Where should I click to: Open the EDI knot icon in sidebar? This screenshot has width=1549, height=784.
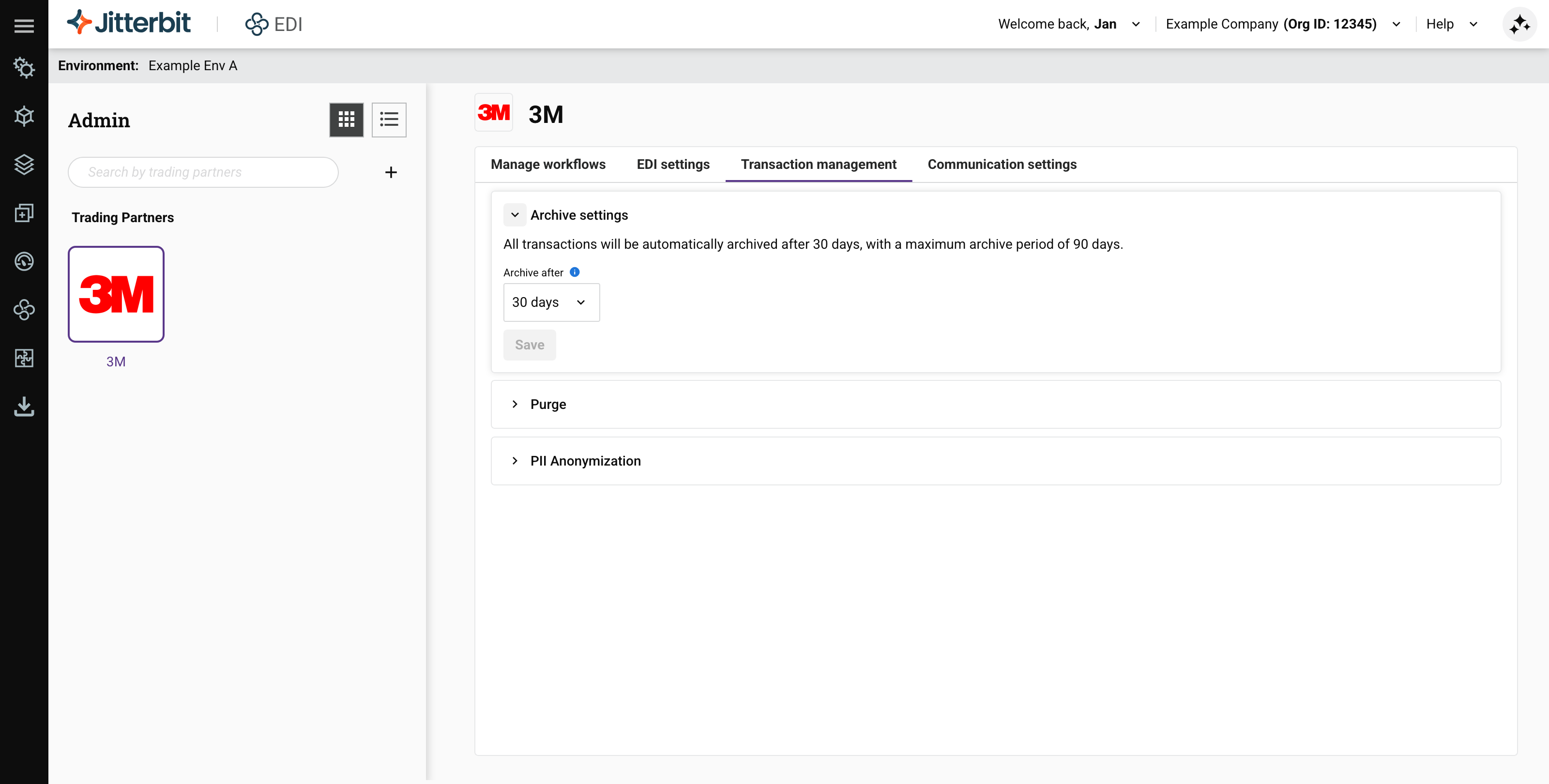click(x=24, y=310)
